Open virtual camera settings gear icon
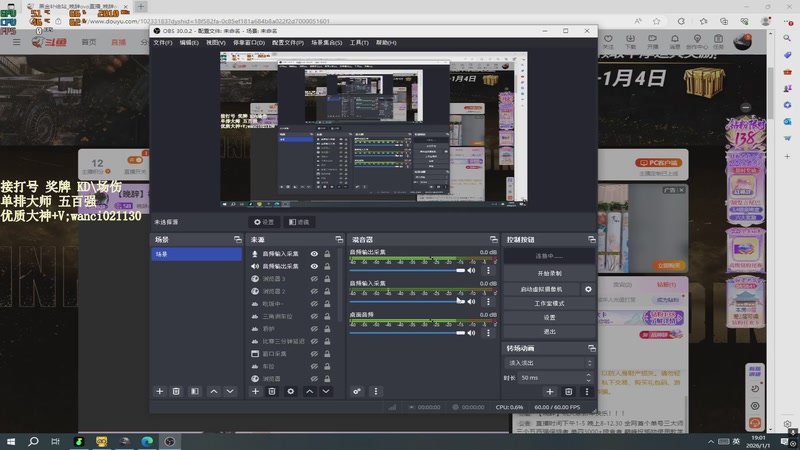Viewport: 800px width, 450px height. click(x=588, y=289)
